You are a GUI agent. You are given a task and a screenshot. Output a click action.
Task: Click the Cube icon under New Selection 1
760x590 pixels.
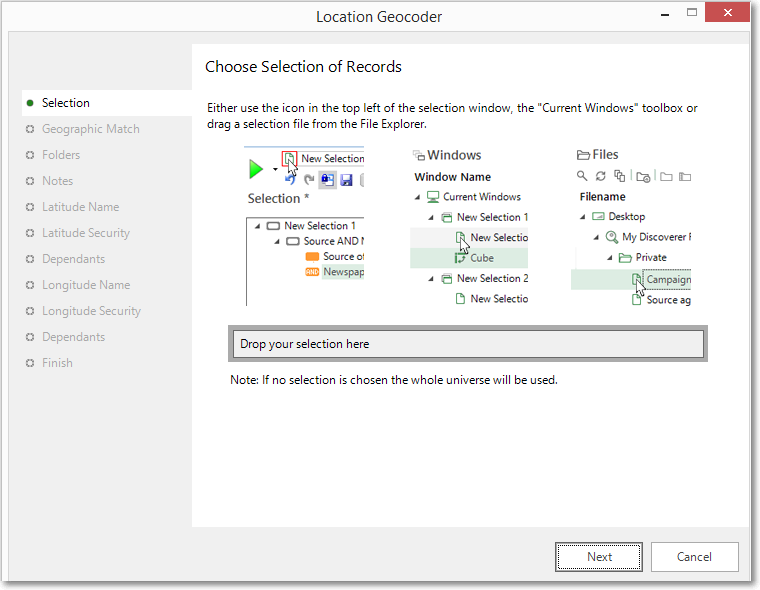coord(460,258)
